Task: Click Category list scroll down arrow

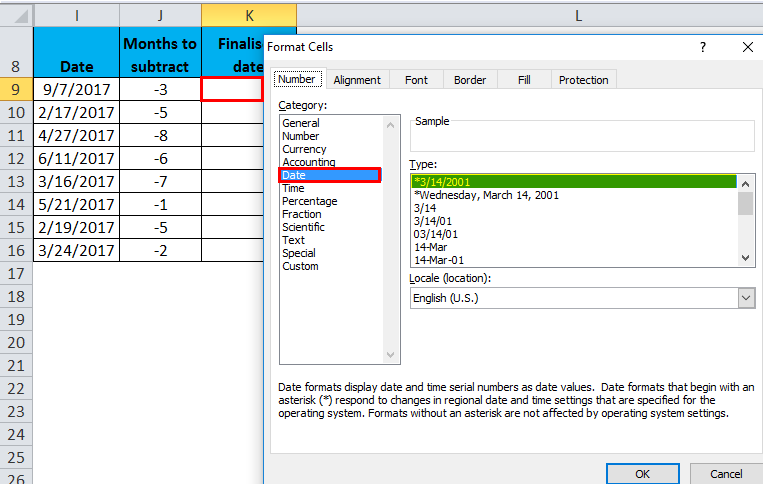Action: [x=390, y=355]
